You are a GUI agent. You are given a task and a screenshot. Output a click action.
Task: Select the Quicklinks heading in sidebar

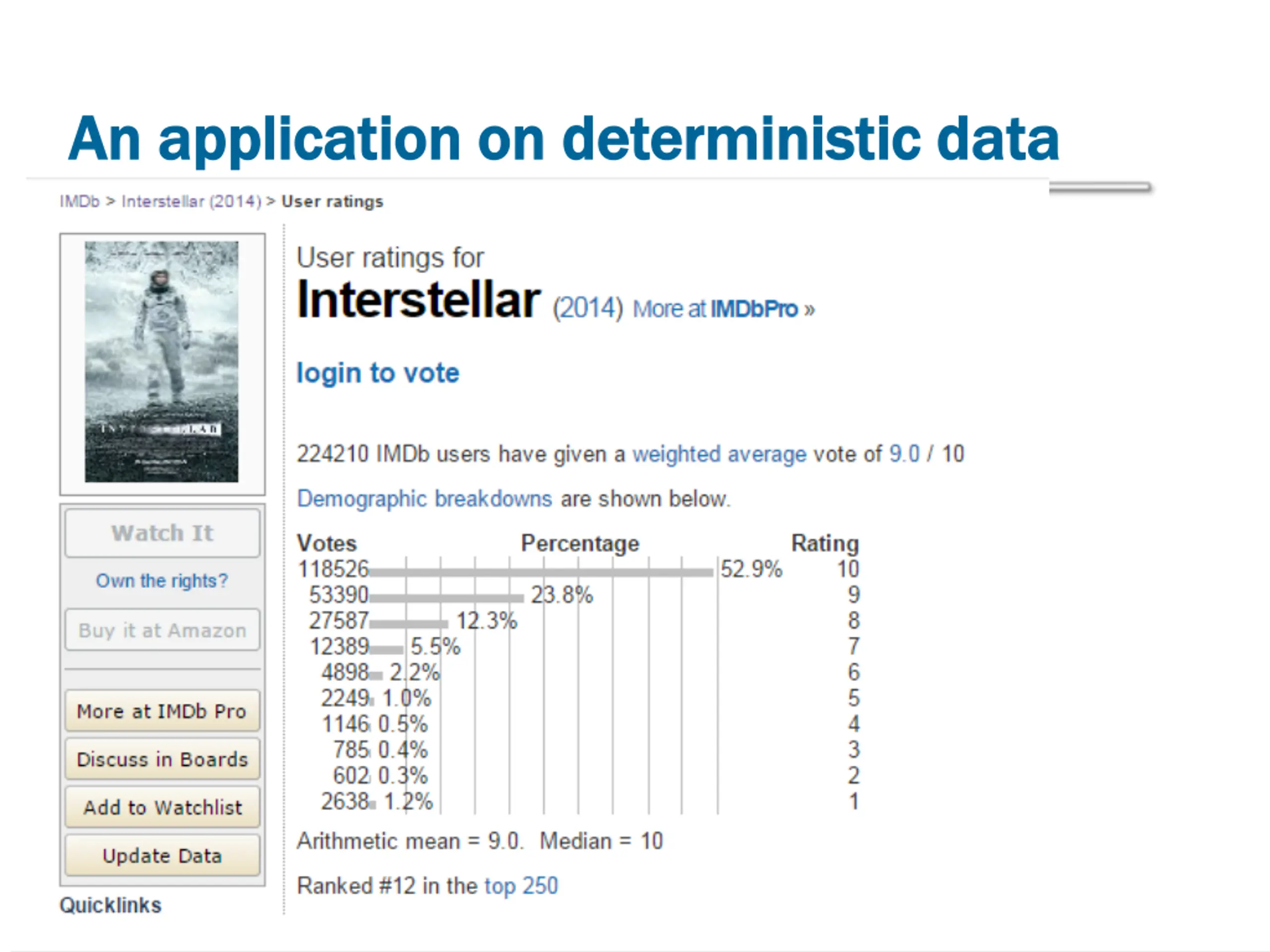[x=111, y=905]
